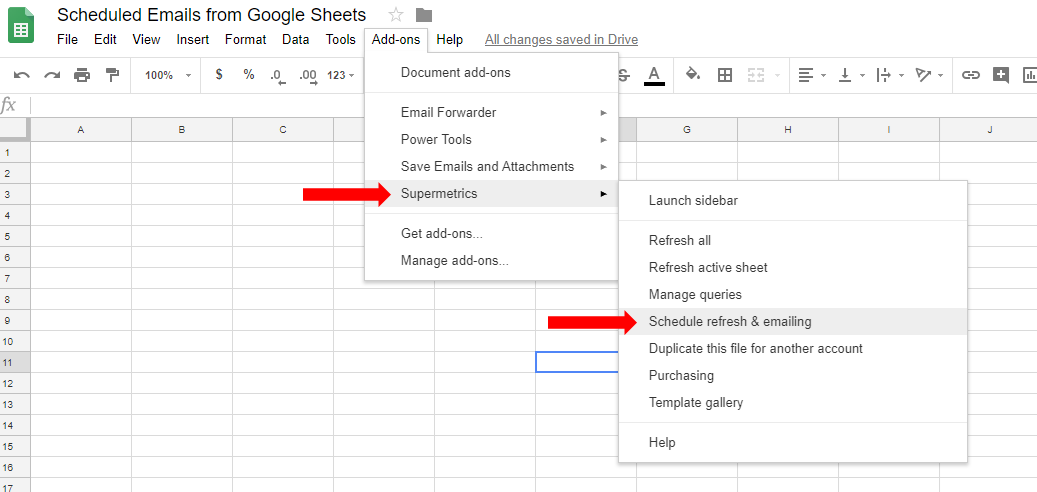The width and height of the screenshot is (1037, 492).
Task: Open the Edit menu
Action: click(x=105, y=40)
